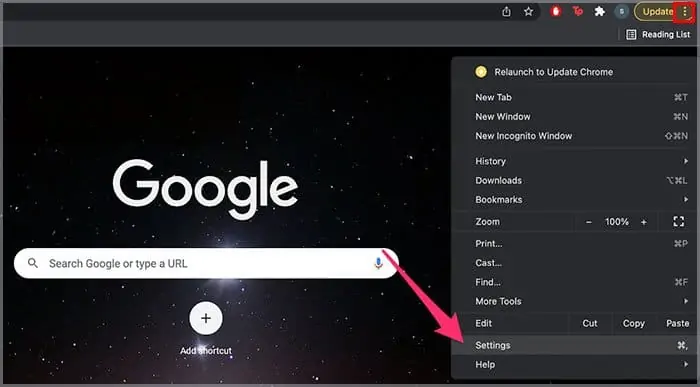This screenshot has height=387, width=700.
Task: Open the red shield extension icon
Action: pyautogui.click(x=556, y=12)
